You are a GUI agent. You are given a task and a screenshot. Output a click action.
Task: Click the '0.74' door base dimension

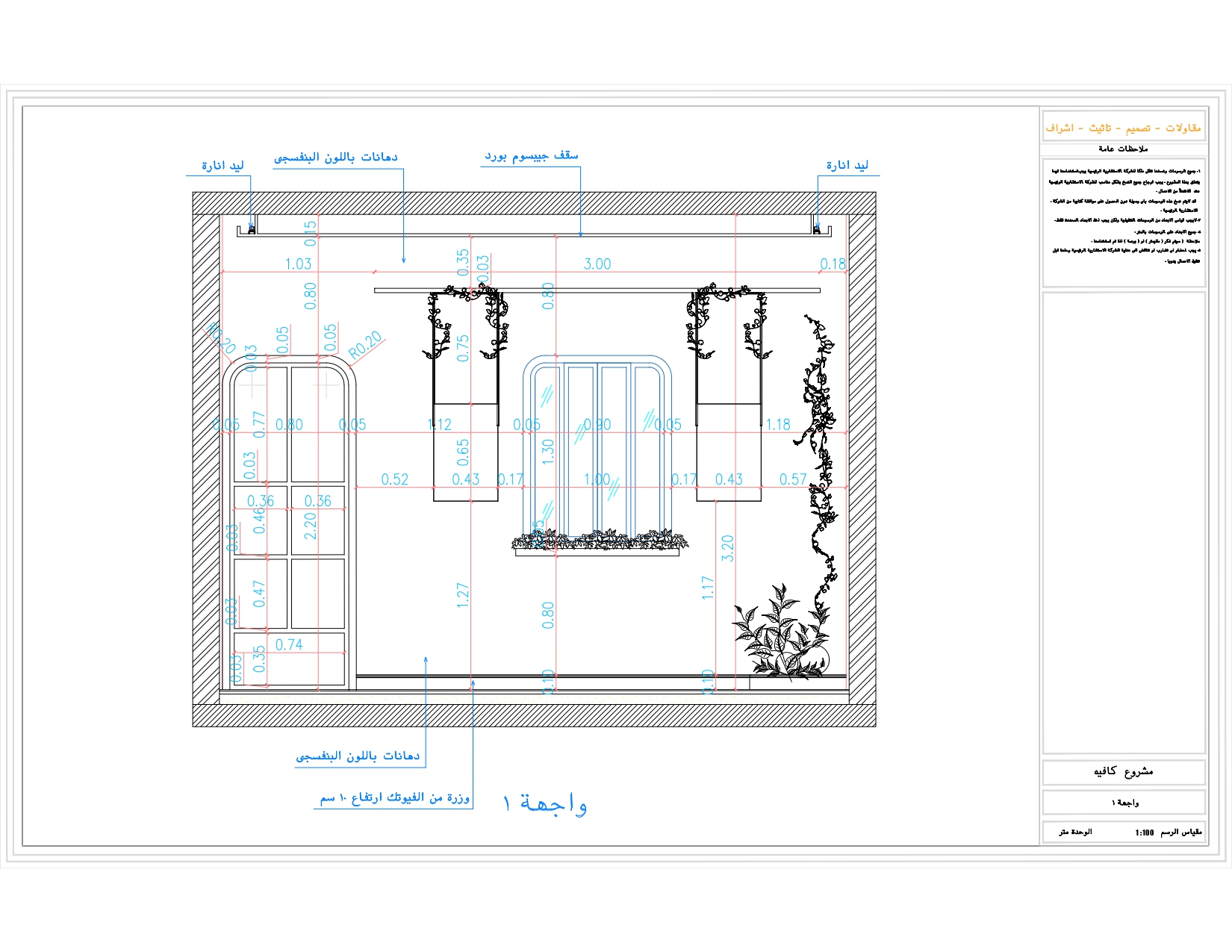pos(289,644)
